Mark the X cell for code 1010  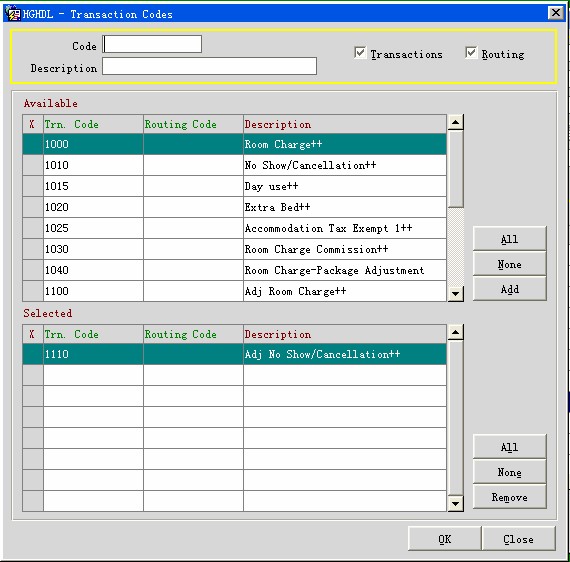coord(33,165)
